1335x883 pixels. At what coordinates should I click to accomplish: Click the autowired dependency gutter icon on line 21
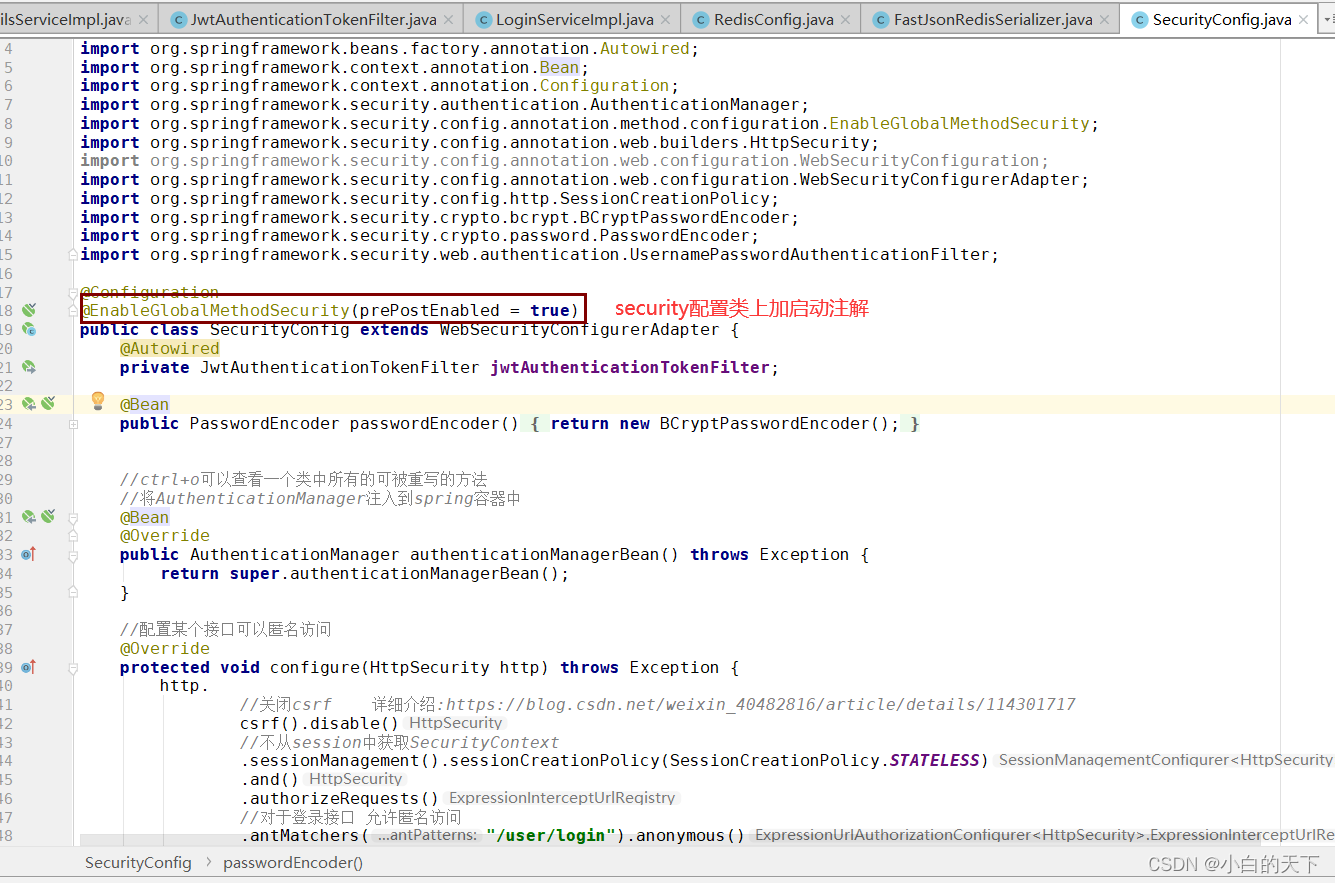29,367
